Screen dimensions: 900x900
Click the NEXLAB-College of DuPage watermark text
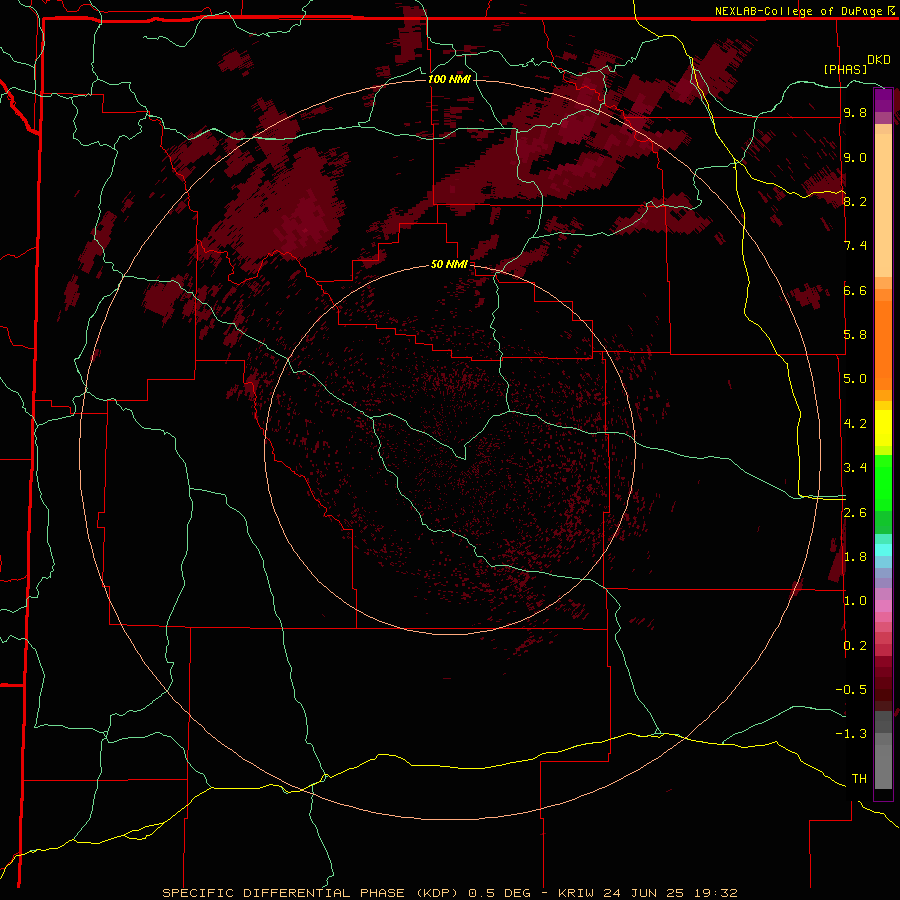coord(800,11)
